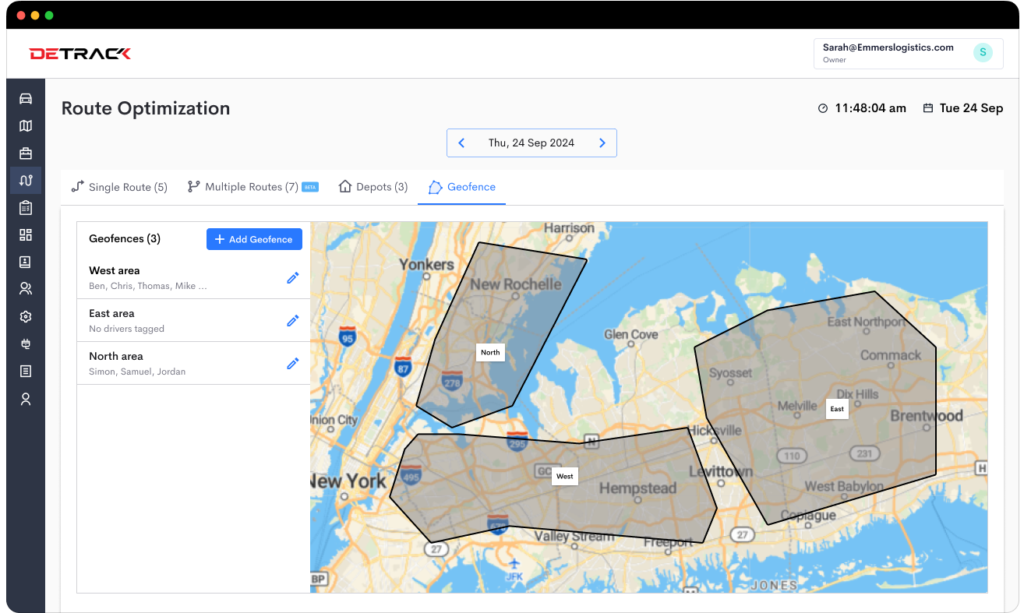This screenshot has height=613, width=1024.
Task: Open the map view sidebar icon
Action: (x=25, y=125)
